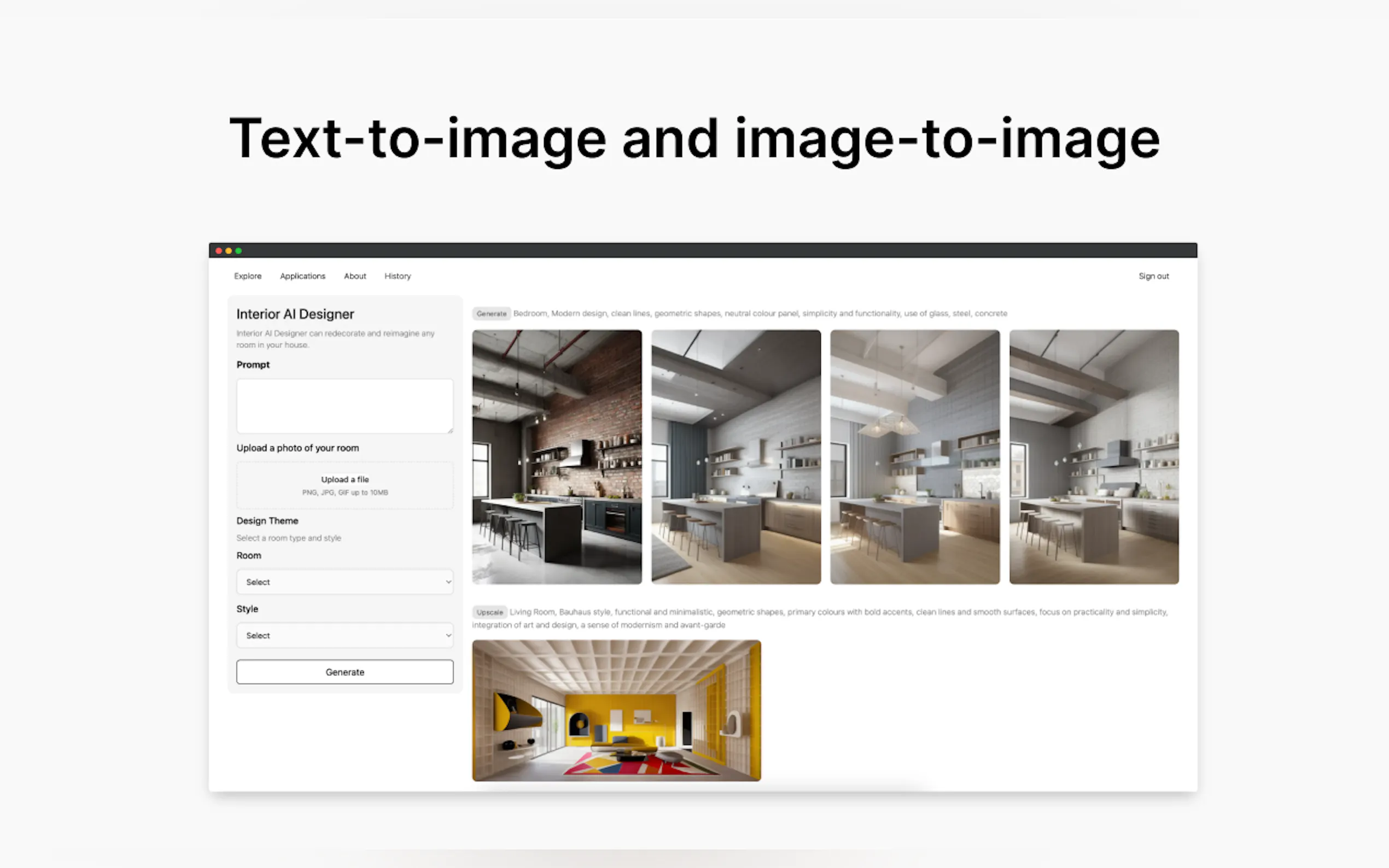Open the third kitchen image with chandelier
The width and height of the screenshot is (1389, 868).
[915, 456]
